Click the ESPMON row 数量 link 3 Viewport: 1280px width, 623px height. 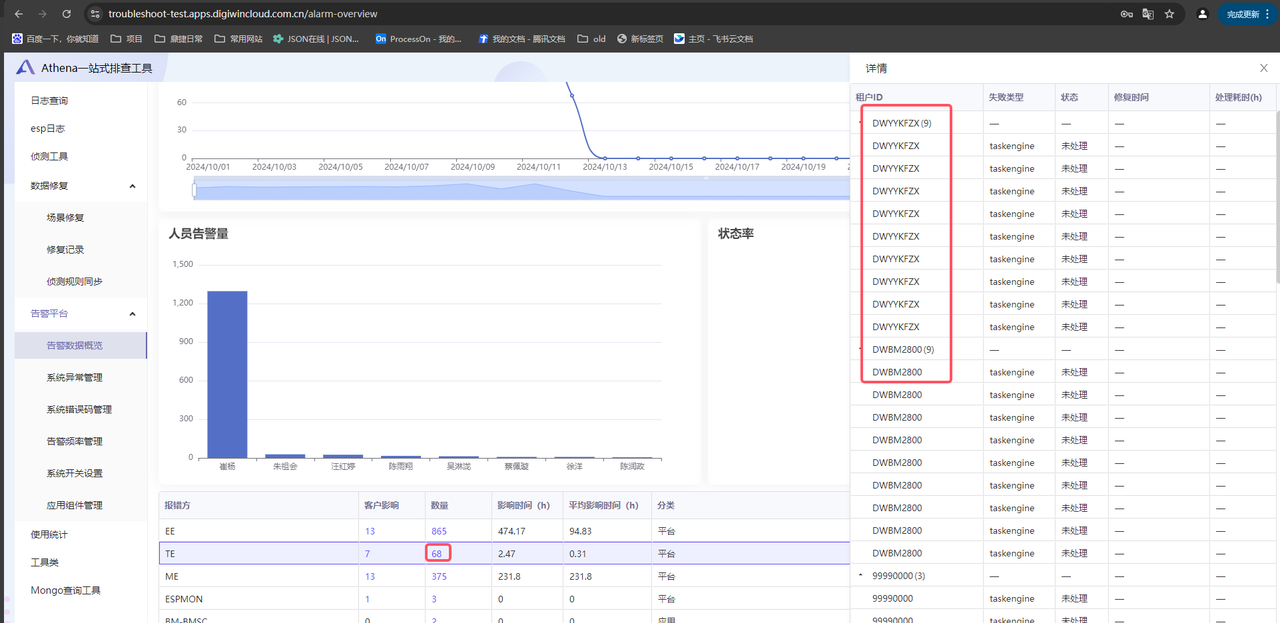(x=434, y=600)
